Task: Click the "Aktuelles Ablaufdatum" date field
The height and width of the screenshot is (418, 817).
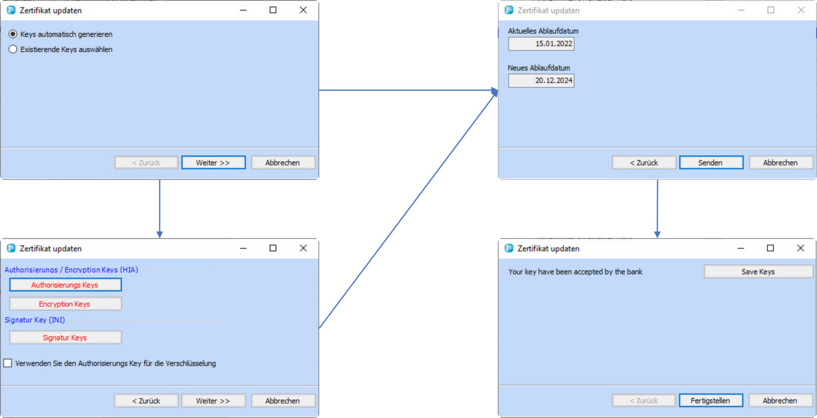Action: 541,44
